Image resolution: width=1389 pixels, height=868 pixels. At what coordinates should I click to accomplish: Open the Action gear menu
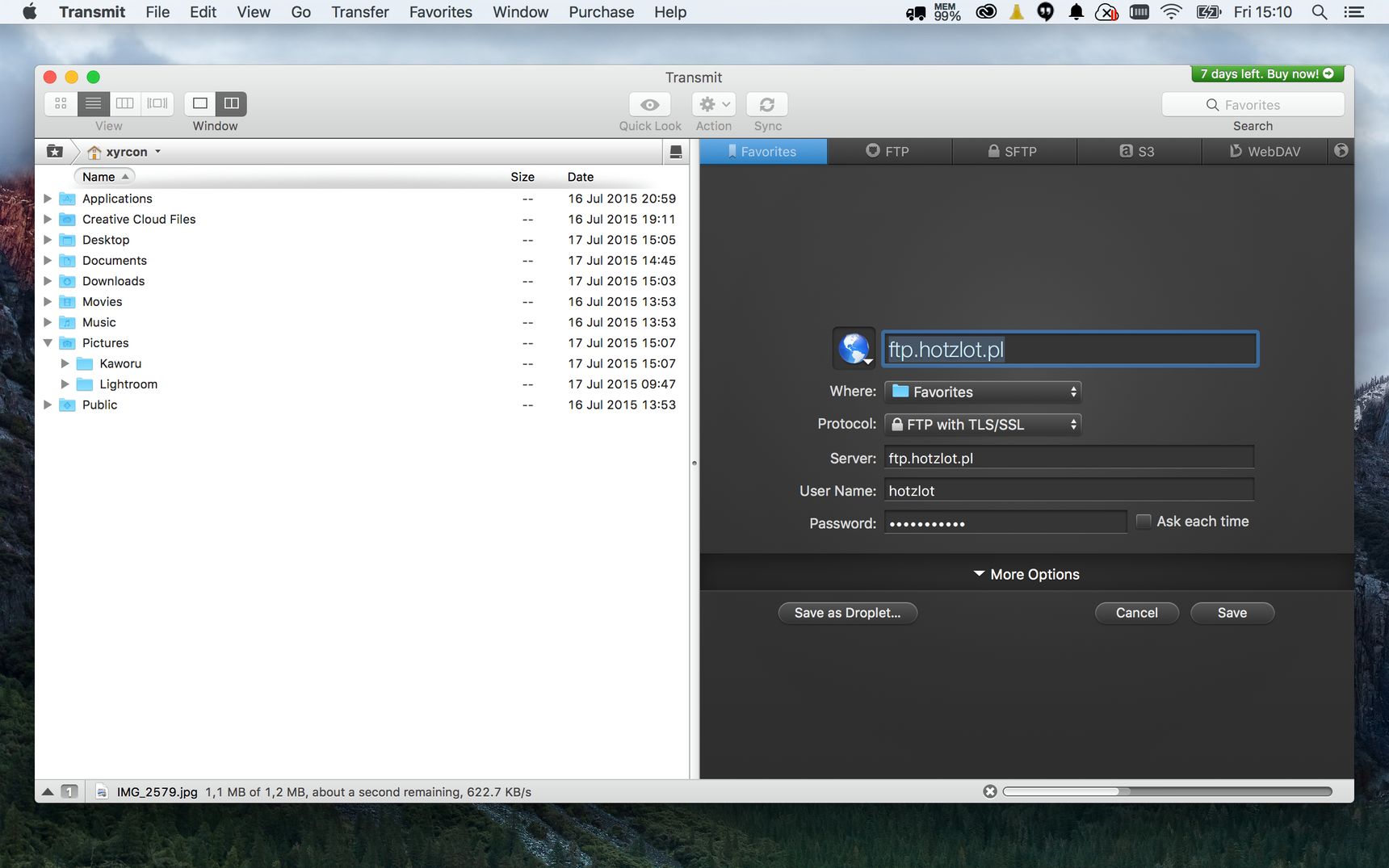[x=714, y=105]
